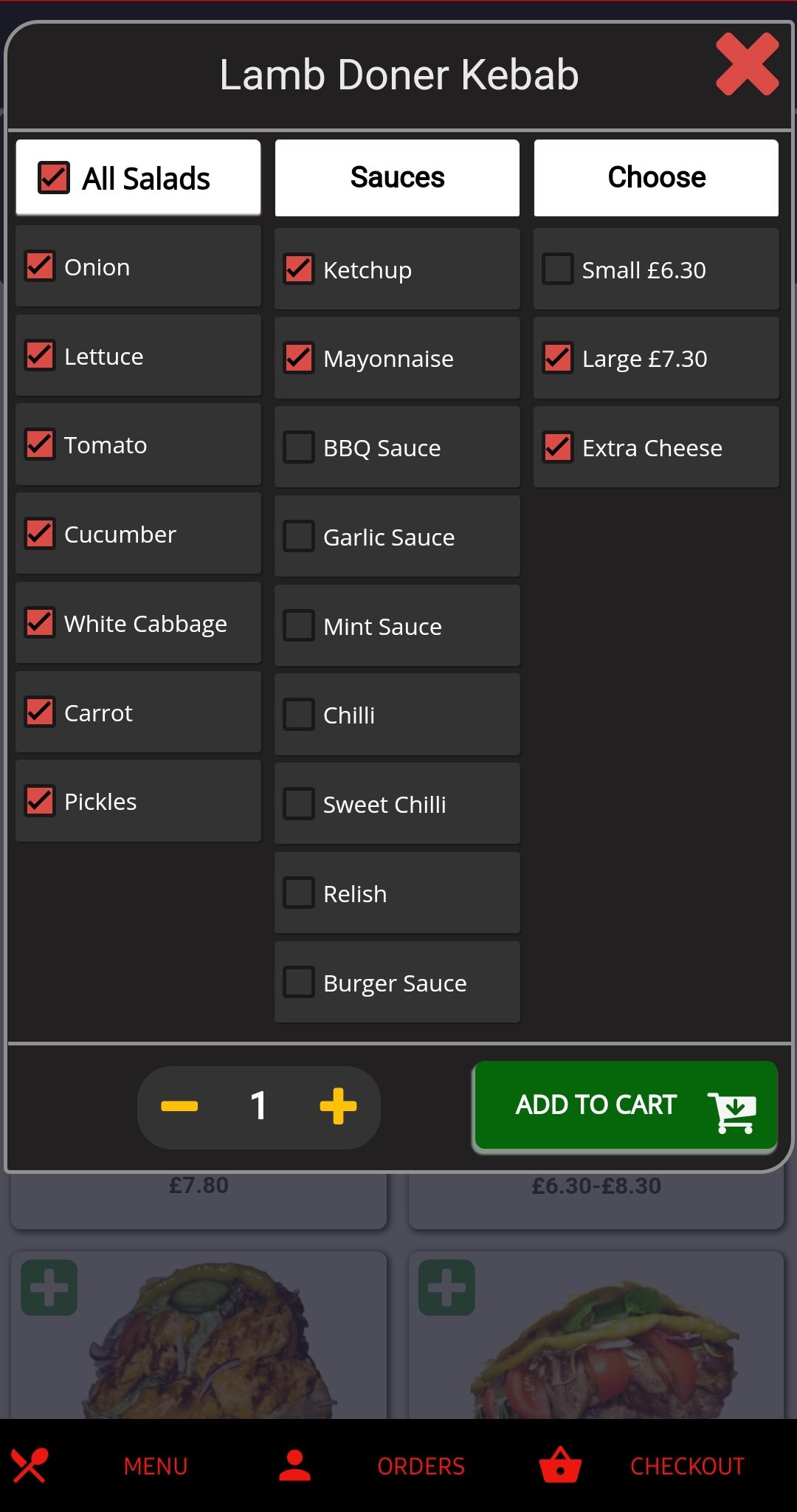Close the Lamb Doner Kebab dialog
The image size is (797, 1512).
point(747,65)
